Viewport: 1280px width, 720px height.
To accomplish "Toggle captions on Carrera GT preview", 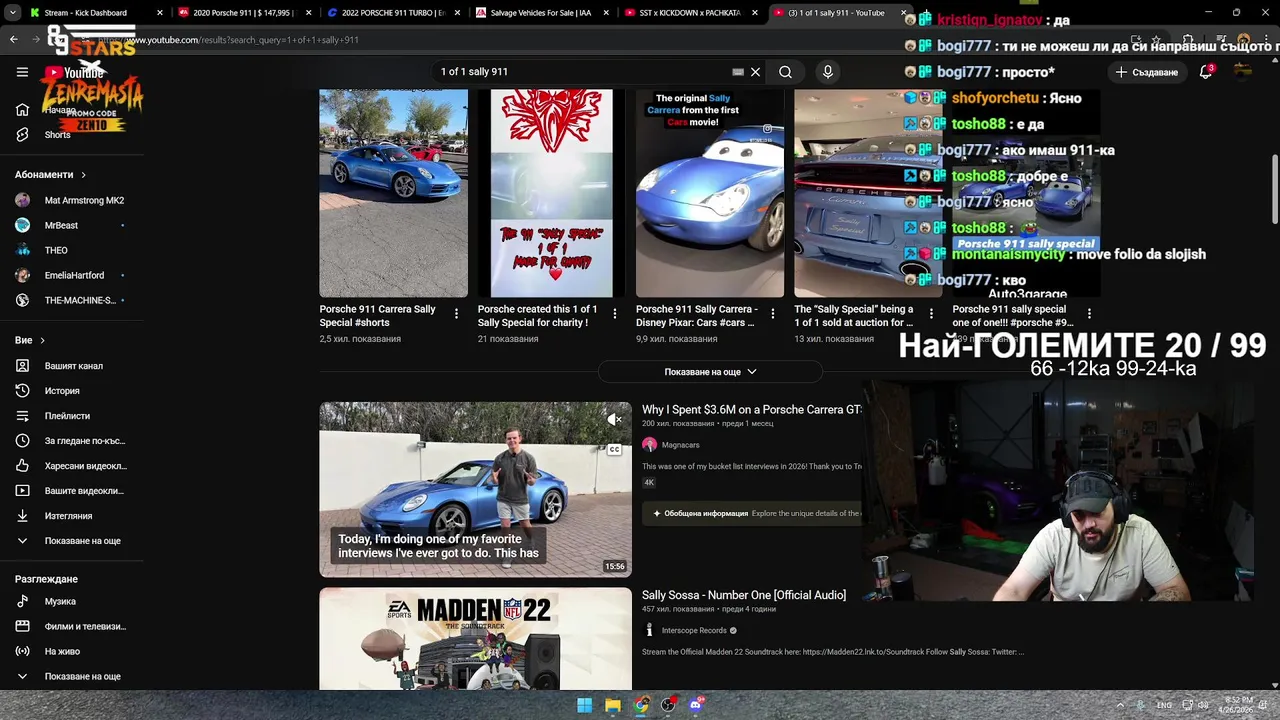I will point(615,450).
